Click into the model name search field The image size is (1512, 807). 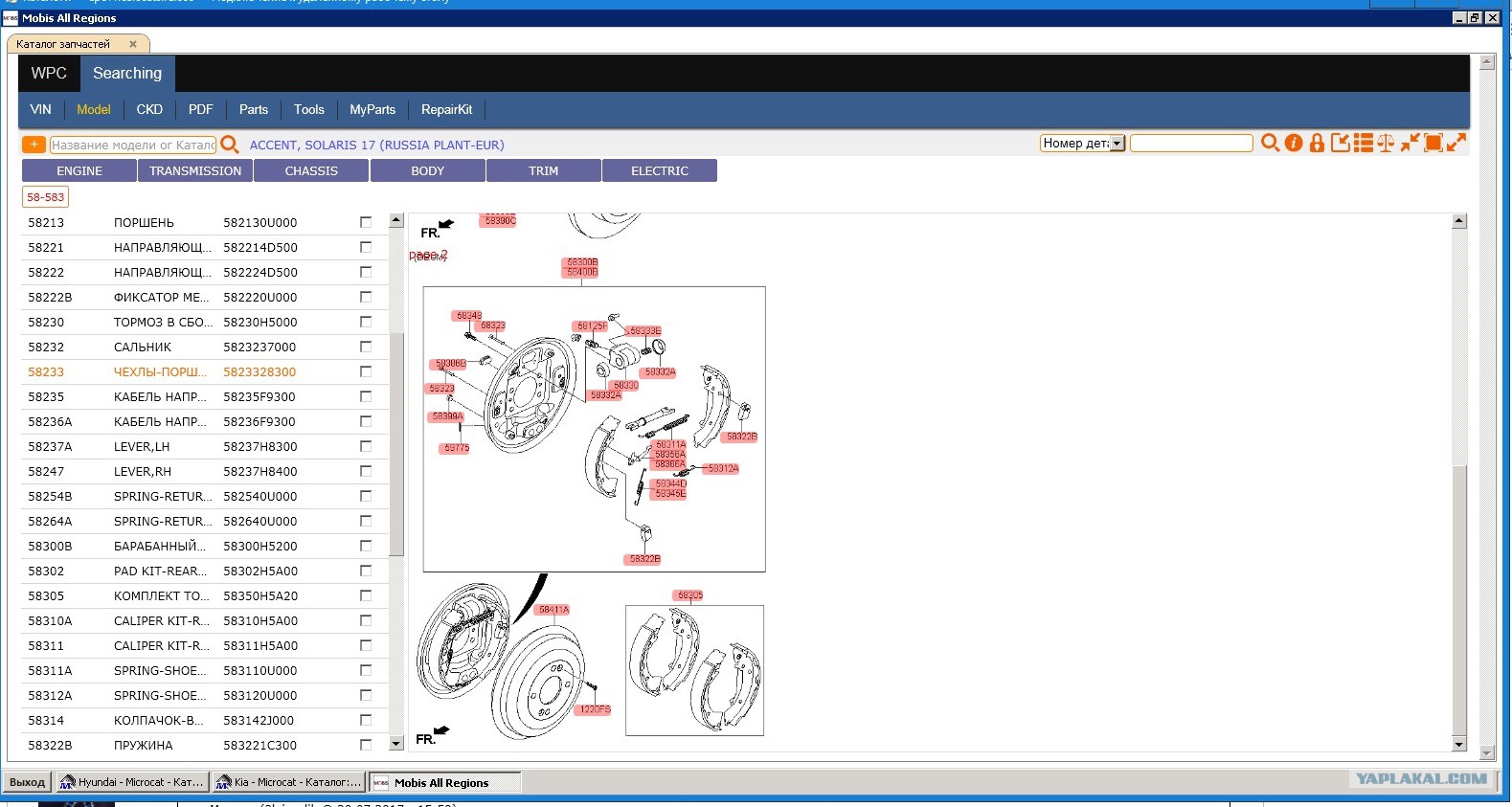tap(133, 145)
